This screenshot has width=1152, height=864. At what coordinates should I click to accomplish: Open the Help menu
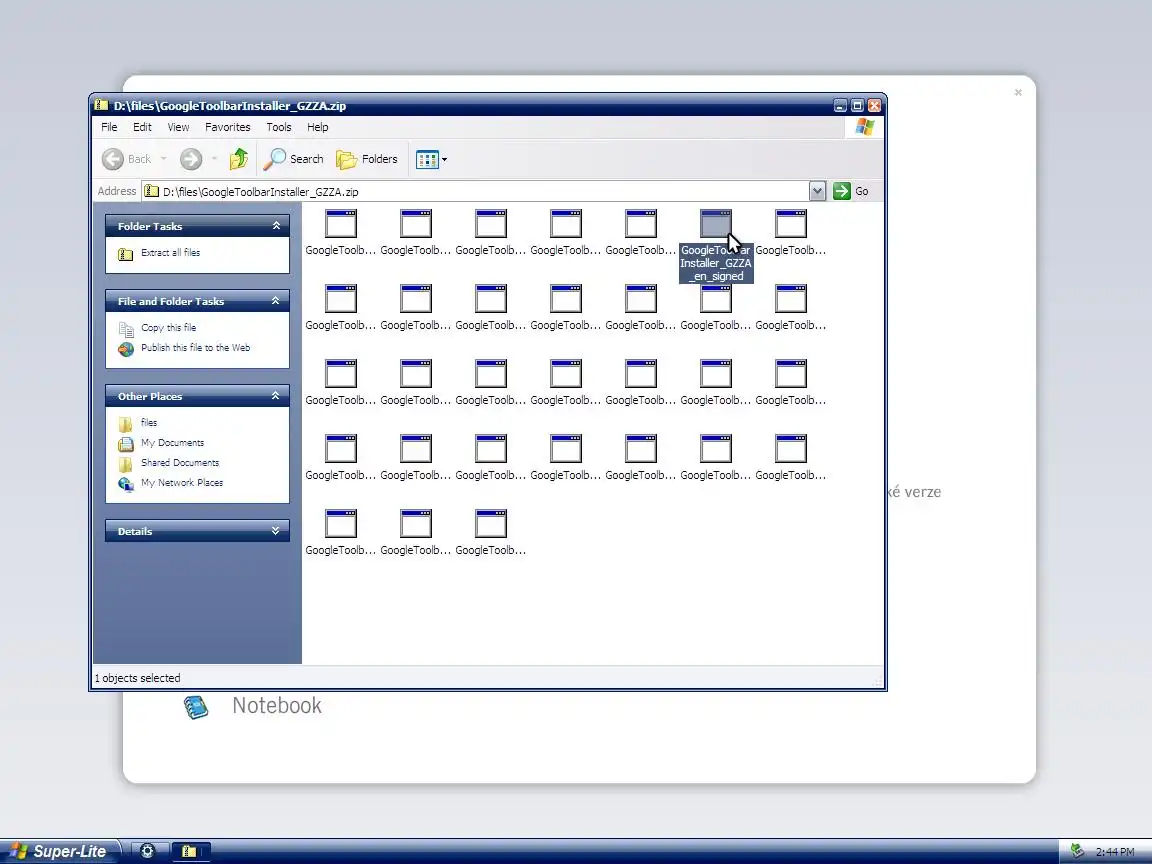[x=317, y=127]
